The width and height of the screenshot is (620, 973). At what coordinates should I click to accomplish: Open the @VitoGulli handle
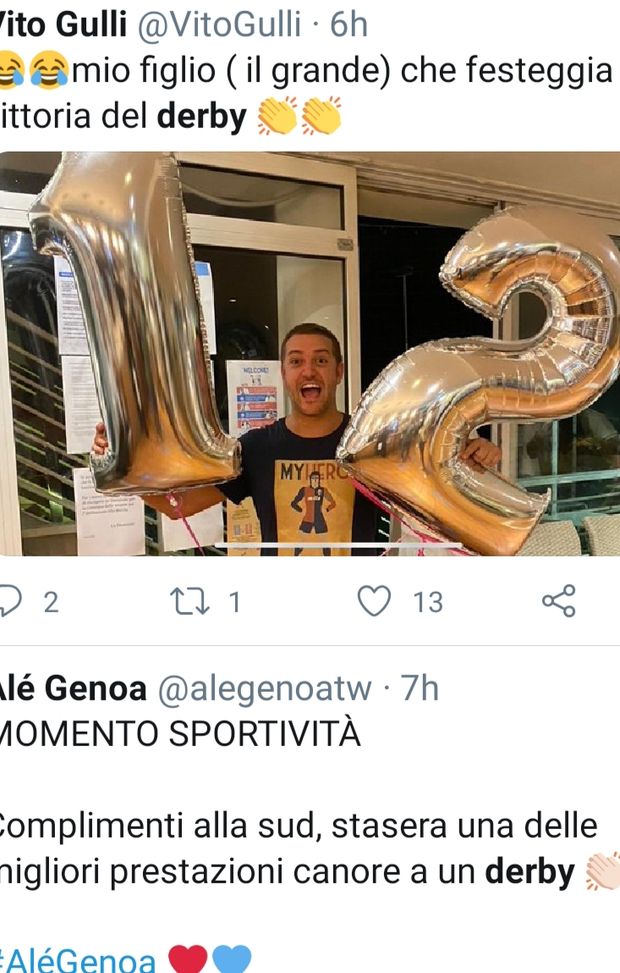pyautogui.click(x=218, y=25)
